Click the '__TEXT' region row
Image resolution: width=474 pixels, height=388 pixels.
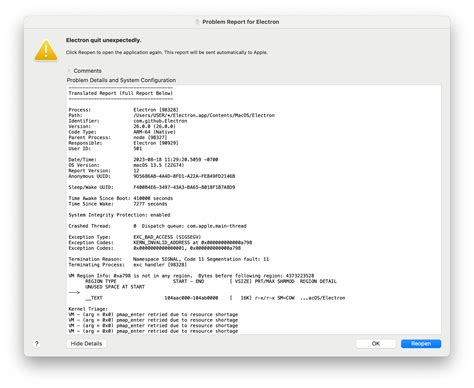[x=215, y=298]
